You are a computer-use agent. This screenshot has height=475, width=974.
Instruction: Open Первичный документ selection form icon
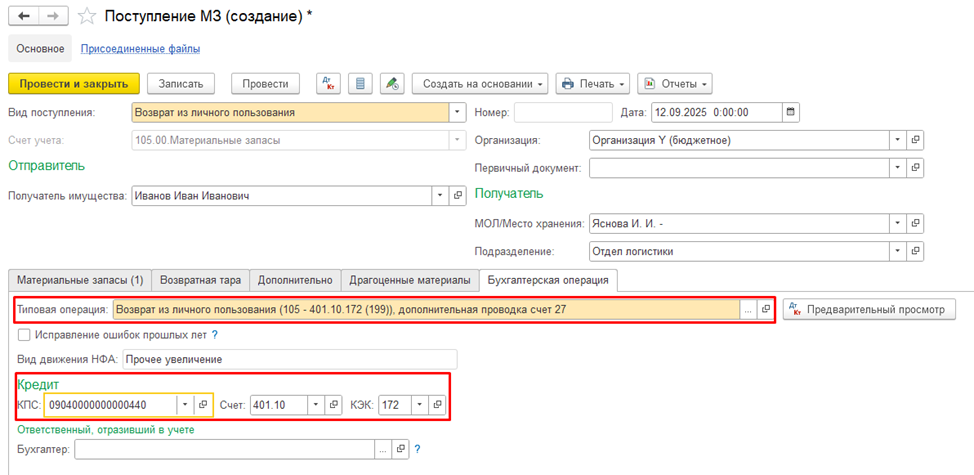915,168
